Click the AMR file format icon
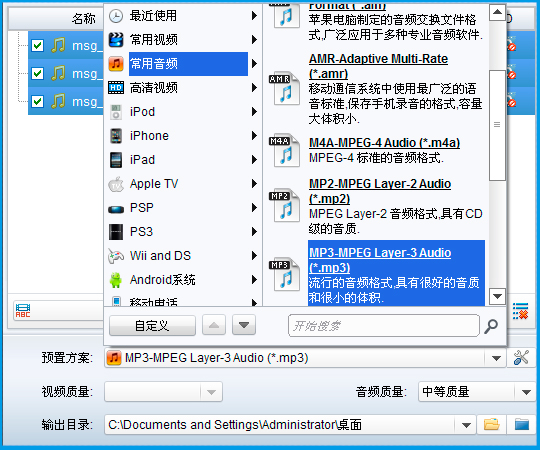The width and height of the screenshot is (540, 450). [284, 88]
